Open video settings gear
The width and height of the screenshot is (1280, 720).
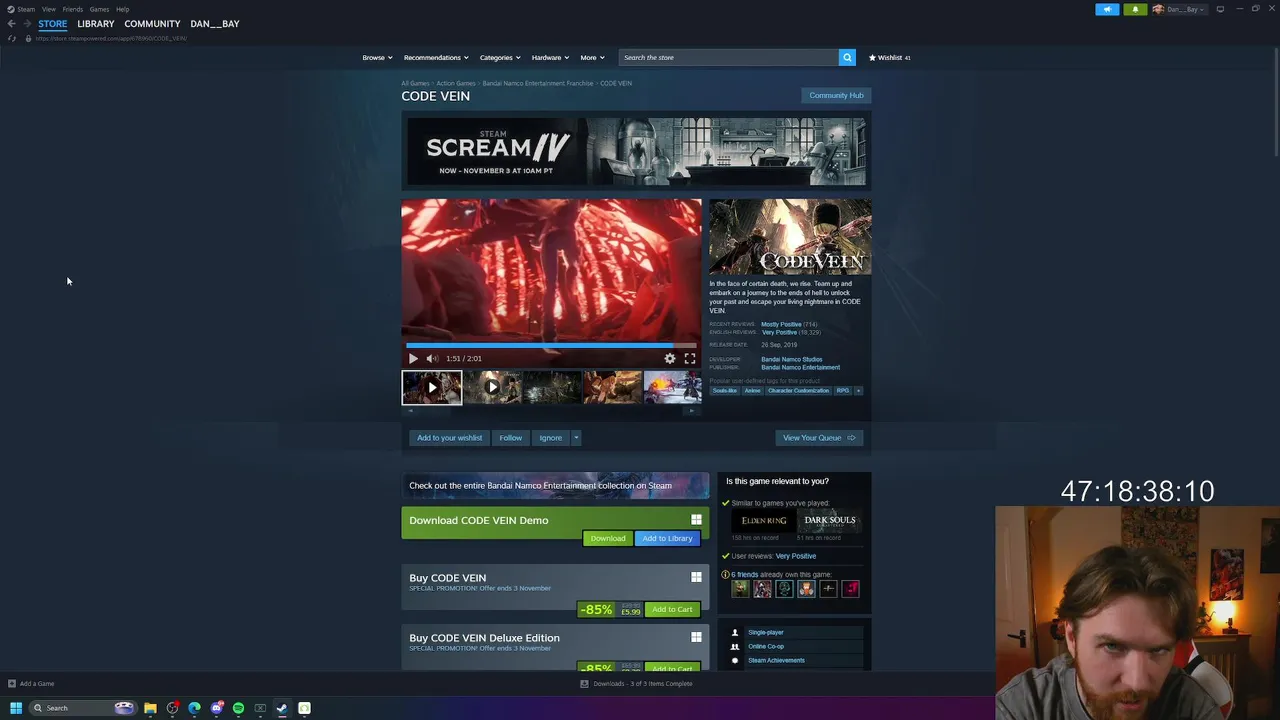(670, 358)
